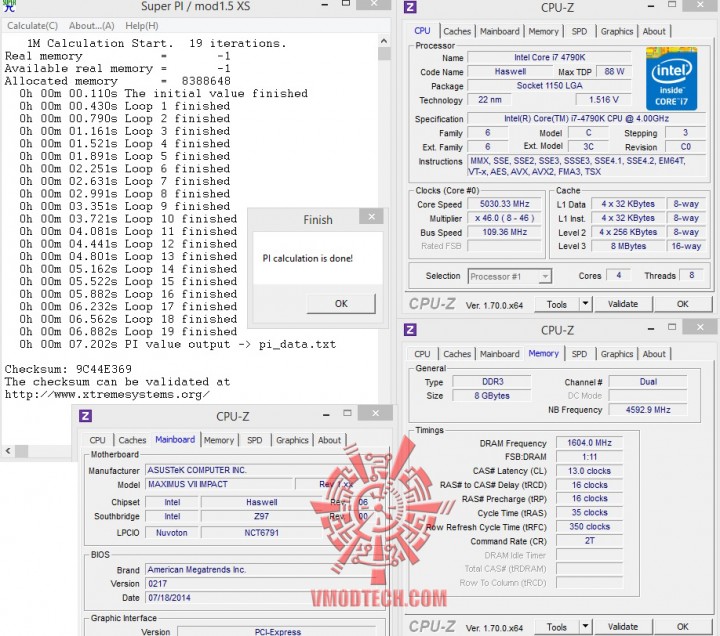Viewport: 720px width, 636px height.
Task: Click the CPU-Z logo icon in Mainboard window
Action: pos(85,416)
